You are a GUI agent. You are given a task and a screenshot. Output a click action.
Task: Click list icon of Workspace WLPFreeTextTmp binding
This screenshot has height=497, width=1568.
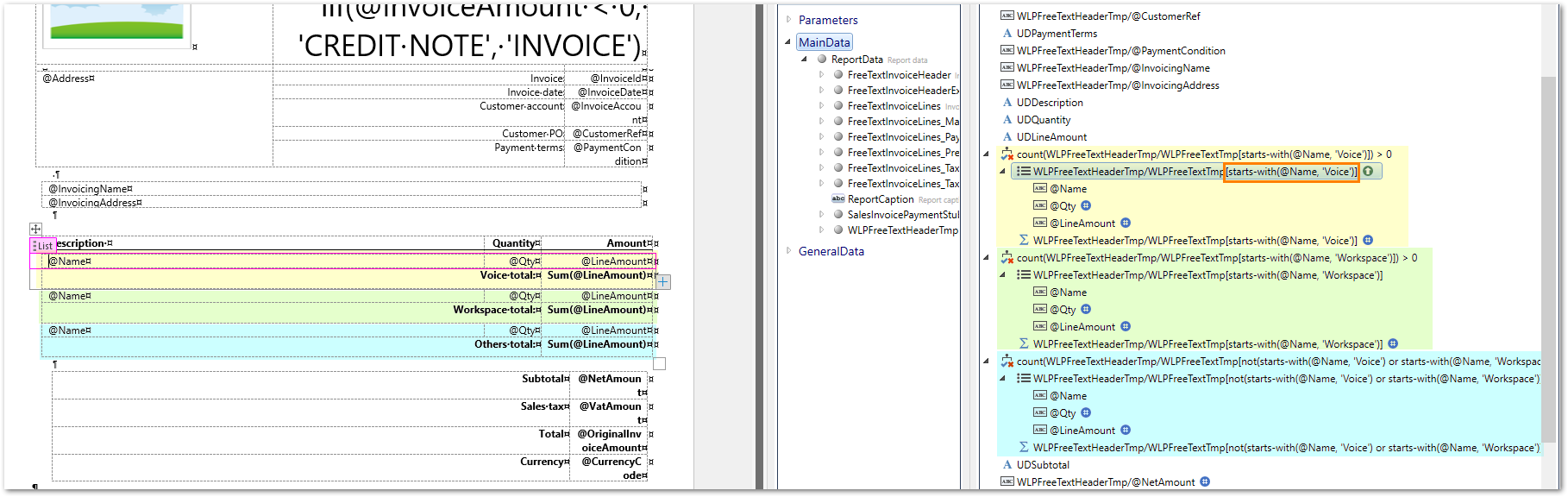click(x=1024, y=274)
